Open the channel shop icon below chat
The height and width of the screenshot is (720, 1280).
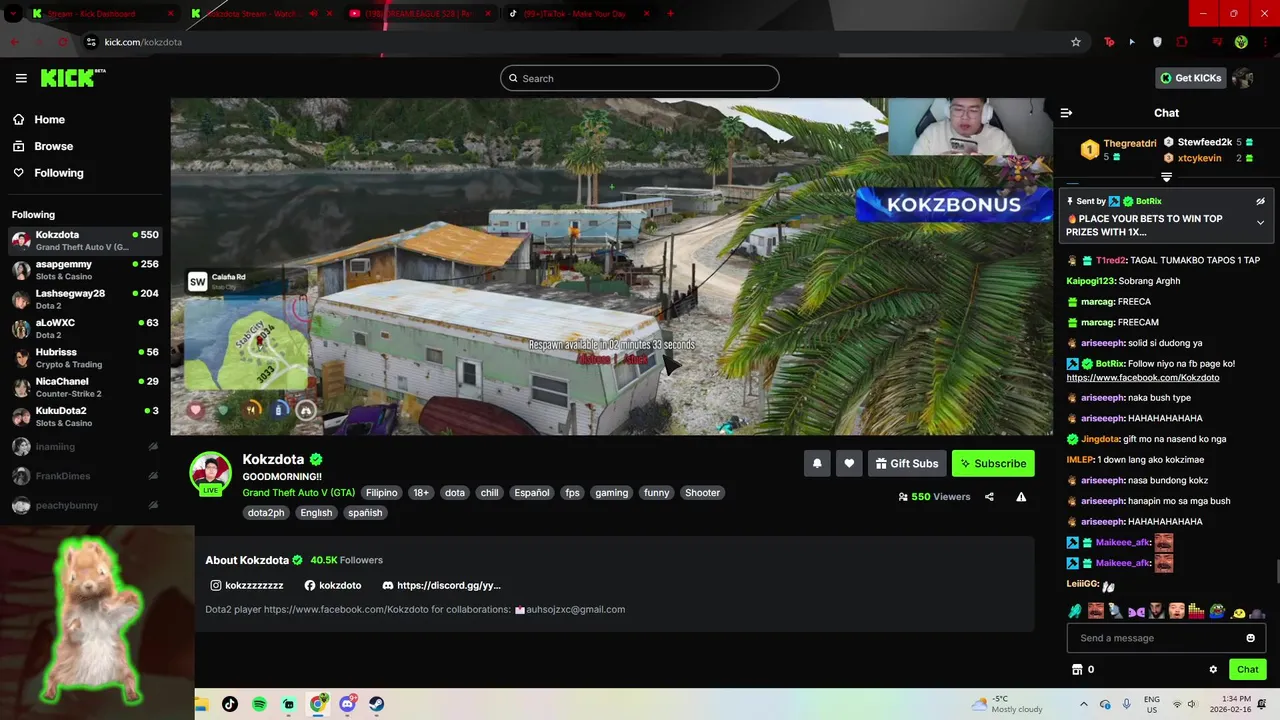(x=1077, y=670)
